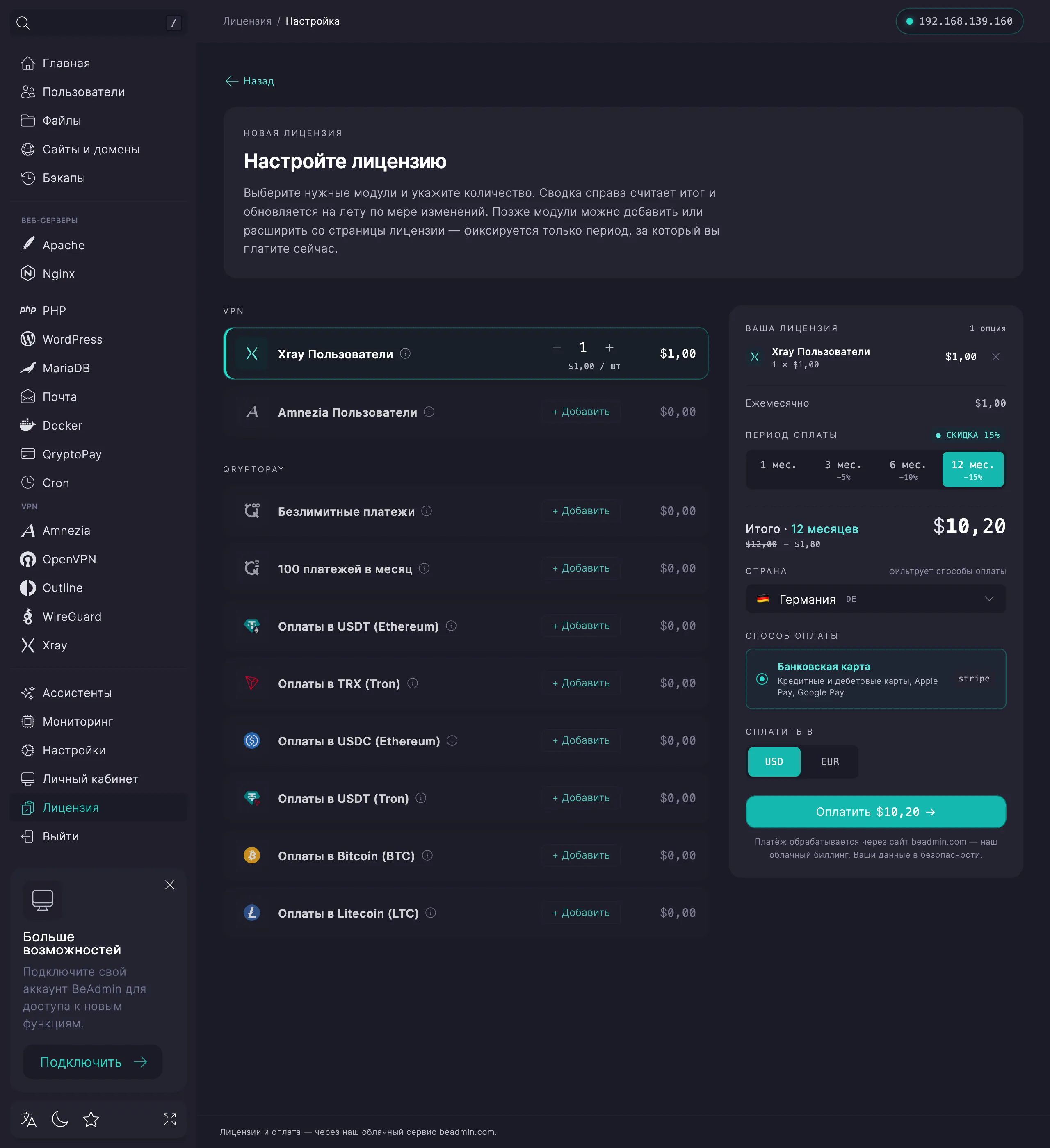This screenshot has height=1148, width=1050.
Task: Select USD payment currency
Action: coord(774,761)
